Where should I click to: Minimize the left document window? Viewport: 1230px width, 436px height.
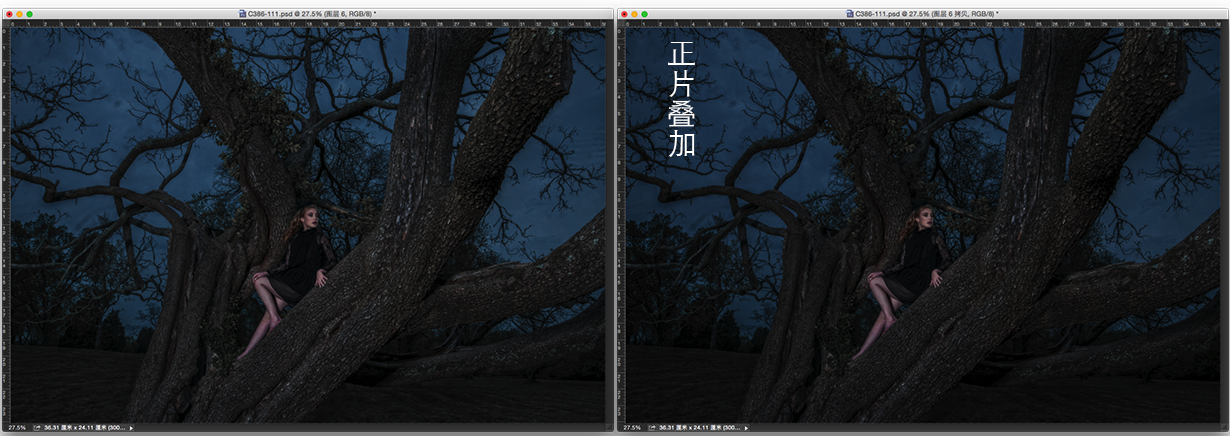20,14
